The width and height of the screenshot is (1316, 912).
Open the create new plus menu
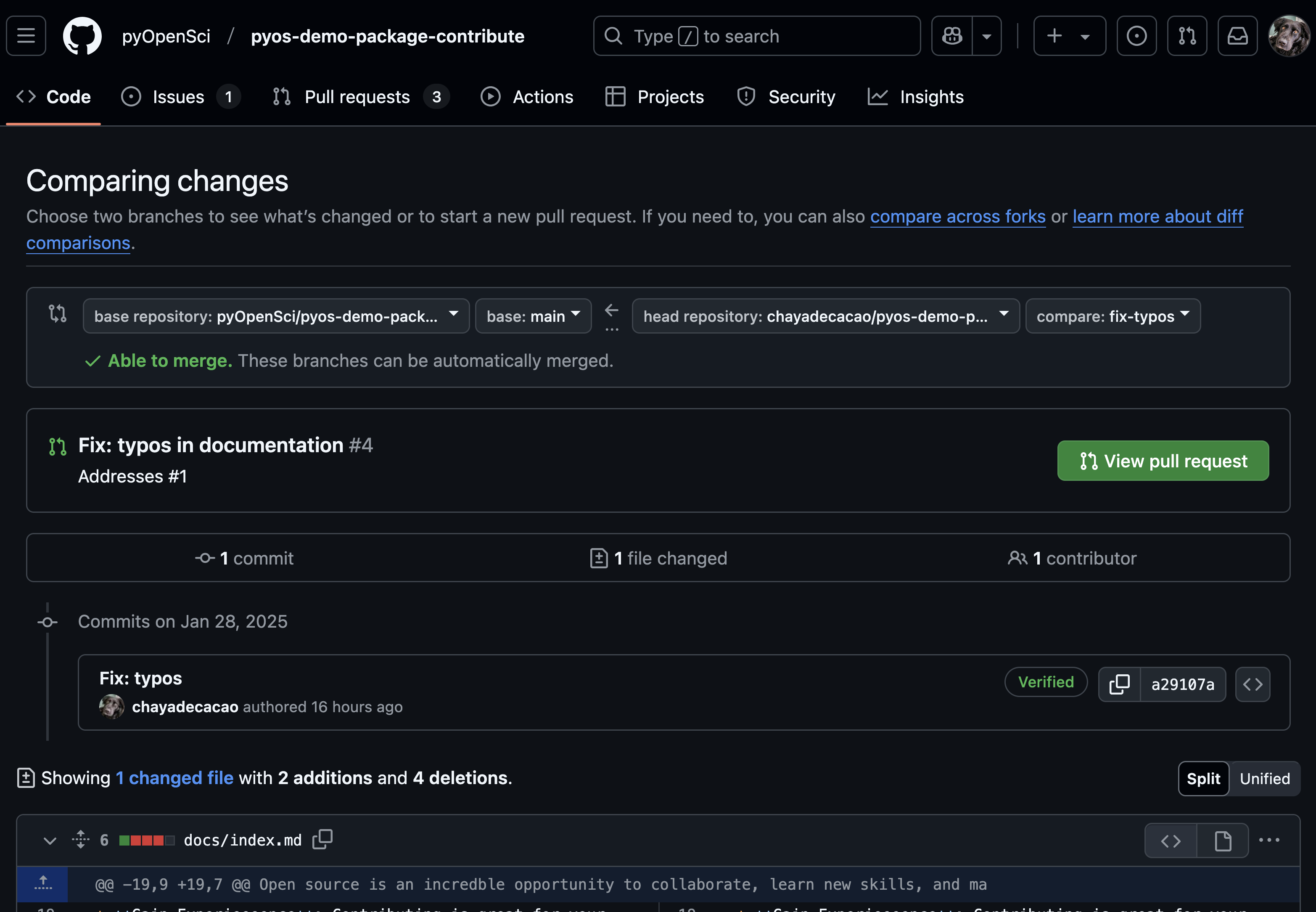(1069, 36)
